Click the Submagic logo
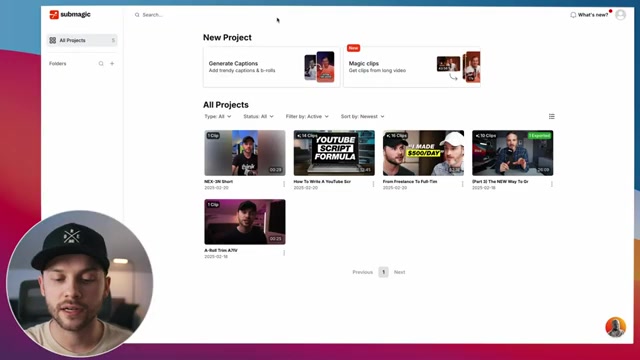This screenshot has height=360, width=640. pos(70,15)
